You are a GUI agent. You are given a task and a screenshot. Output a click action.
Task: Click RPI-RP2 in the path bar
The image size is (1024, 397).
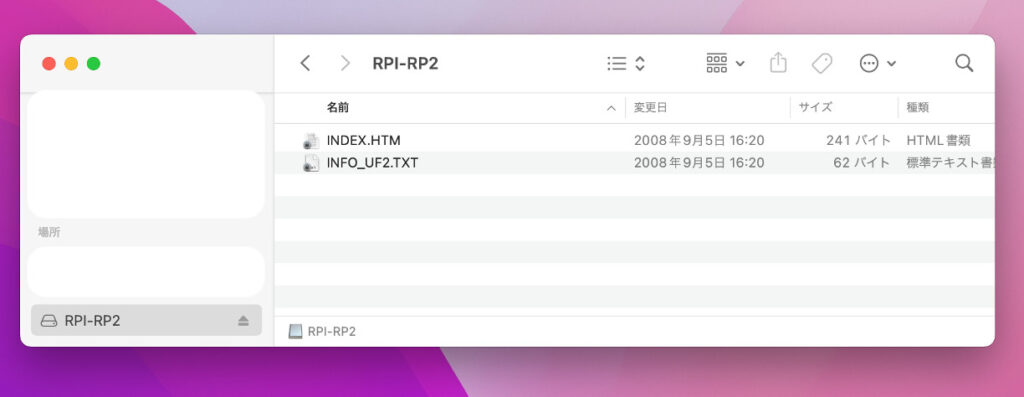(323, 332)
